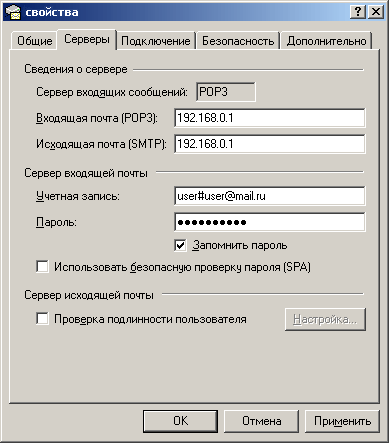Uncheck Запомнить пароль checkbox
389x443 pixels.
tap(180, 246)
